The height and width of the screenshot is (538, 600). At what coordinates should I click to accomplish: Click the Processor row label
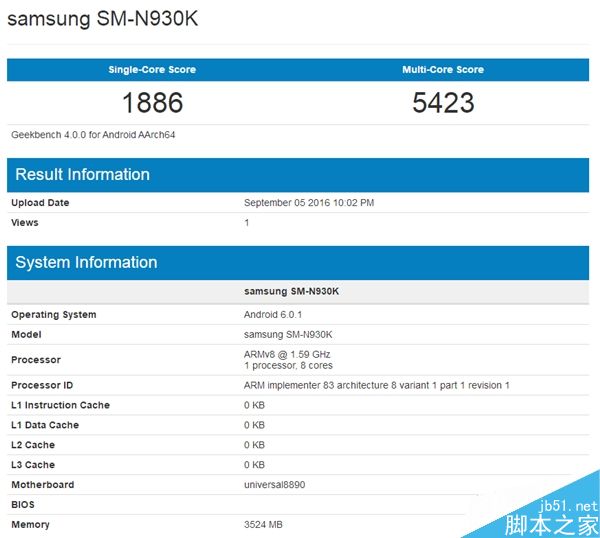click(x=36, y=360)
